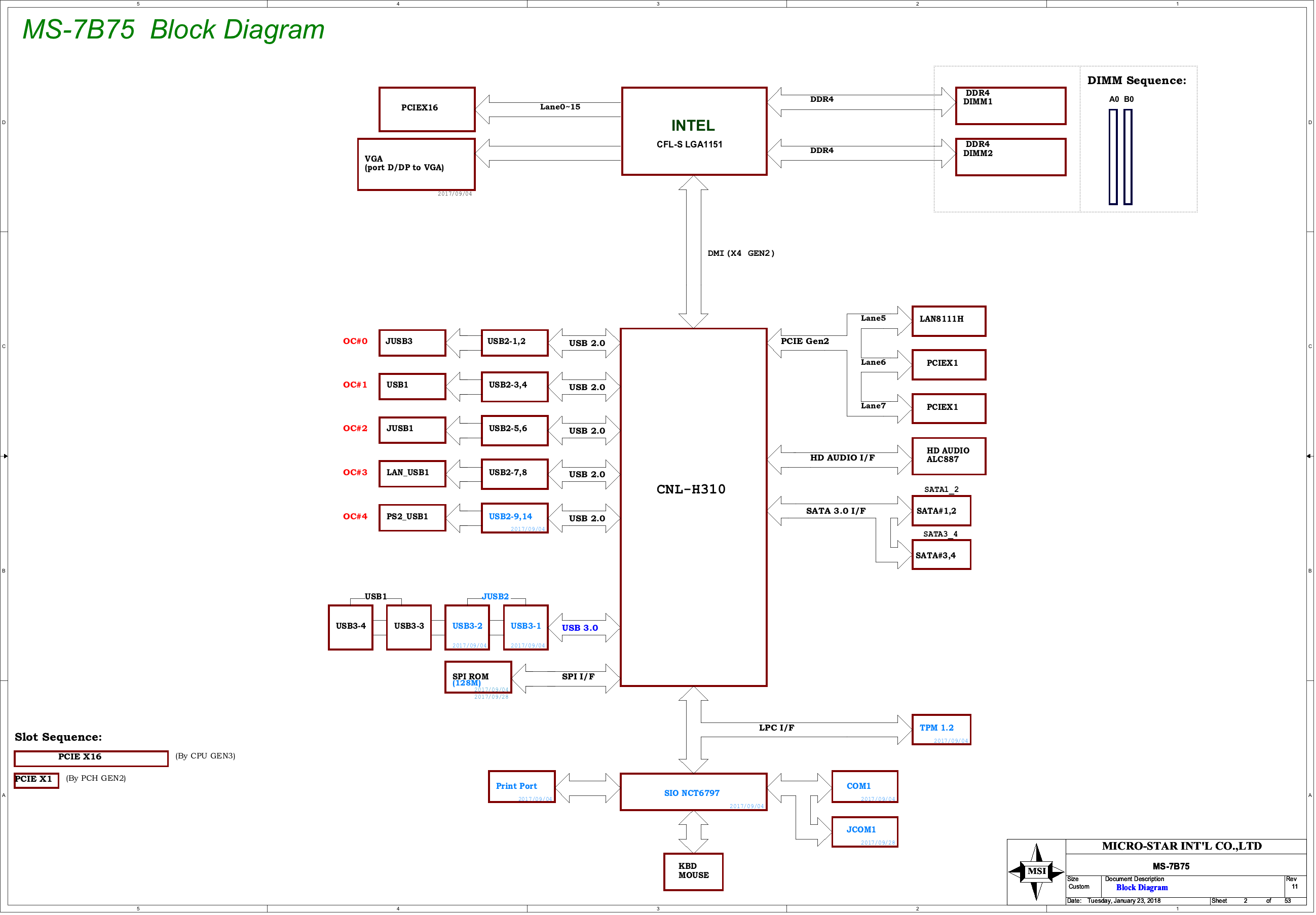Click the SATA 3.0 I/F arrow label
Viewport: 1316px width, 915px height.
tap(836, 511)
